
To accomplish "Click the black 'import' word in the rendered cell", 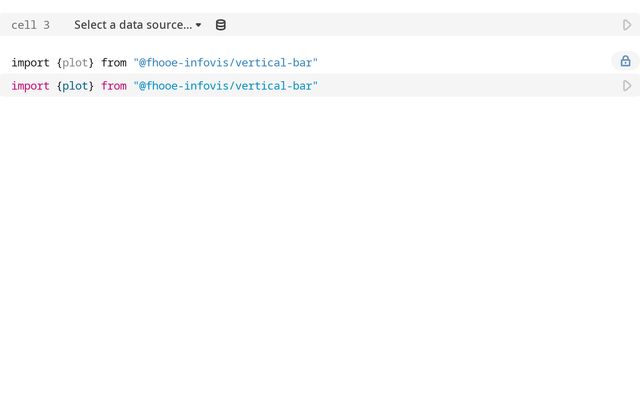I will [30, 62].
